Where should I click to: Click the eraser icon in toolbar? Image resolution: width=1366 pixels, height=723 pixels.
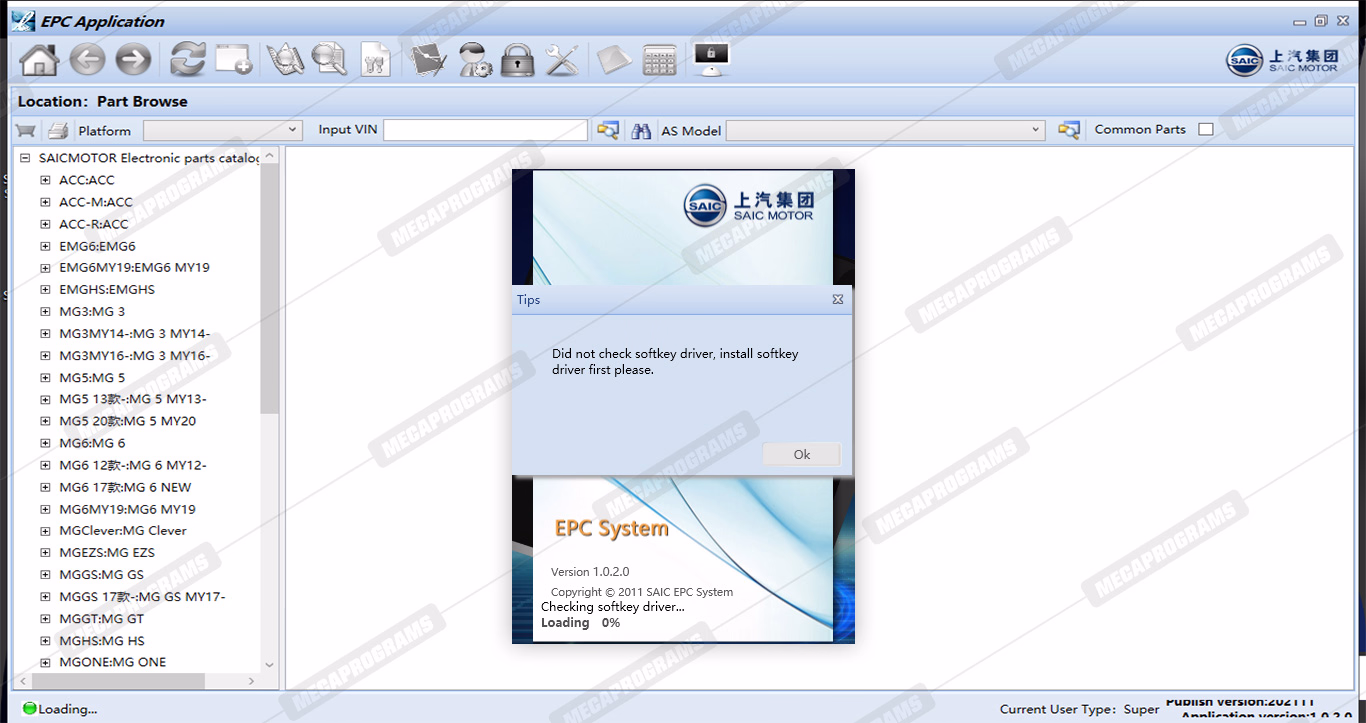coord(614,60)
